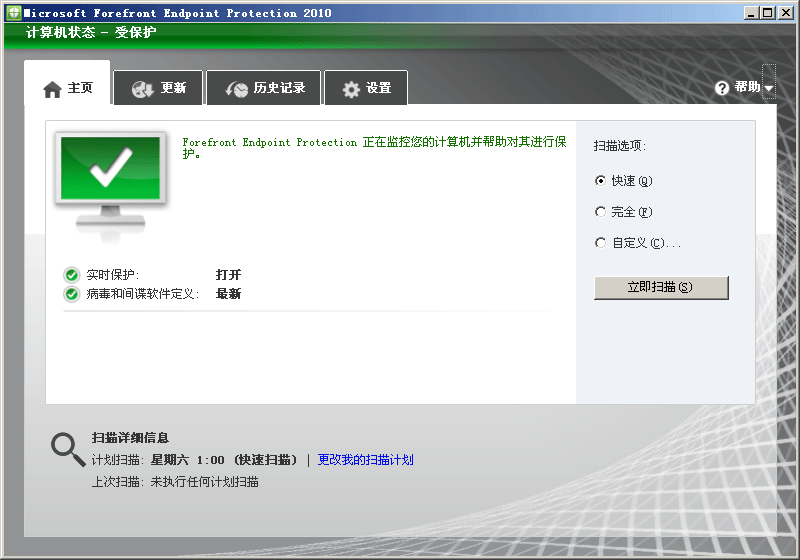Click the magnifying glass scan details icon
This screenshot has width=800, height=560.
[x=68, y=450]
